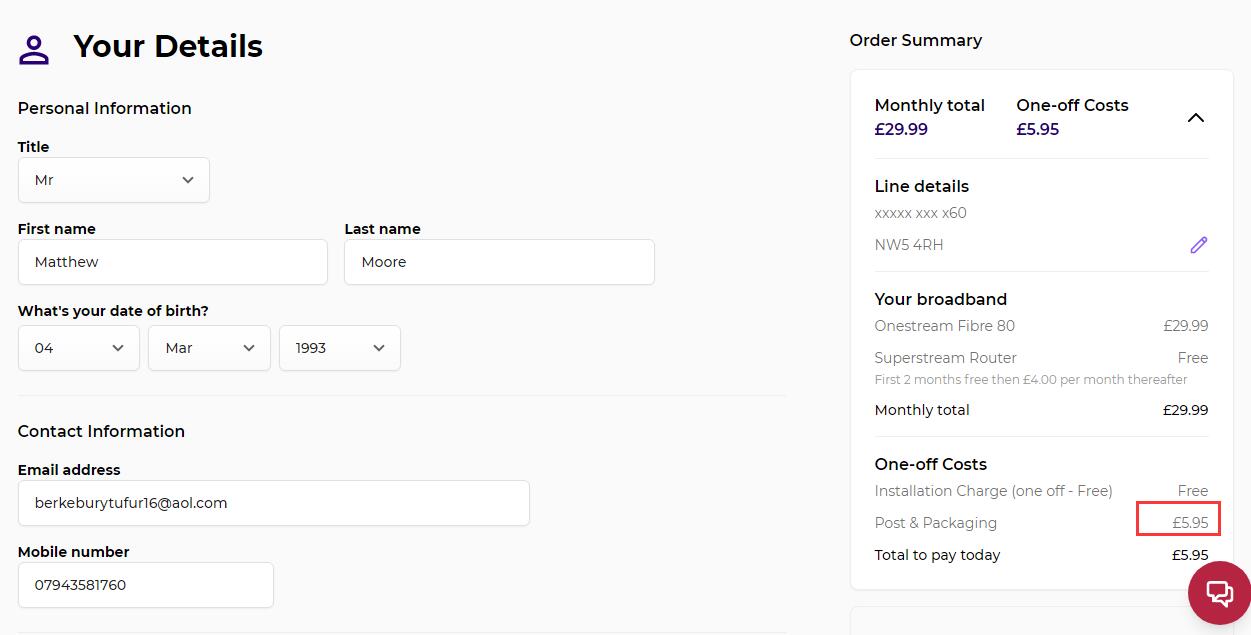Click the Email address input field
This screenshot has width=1251, height=635.
[274, 503]
